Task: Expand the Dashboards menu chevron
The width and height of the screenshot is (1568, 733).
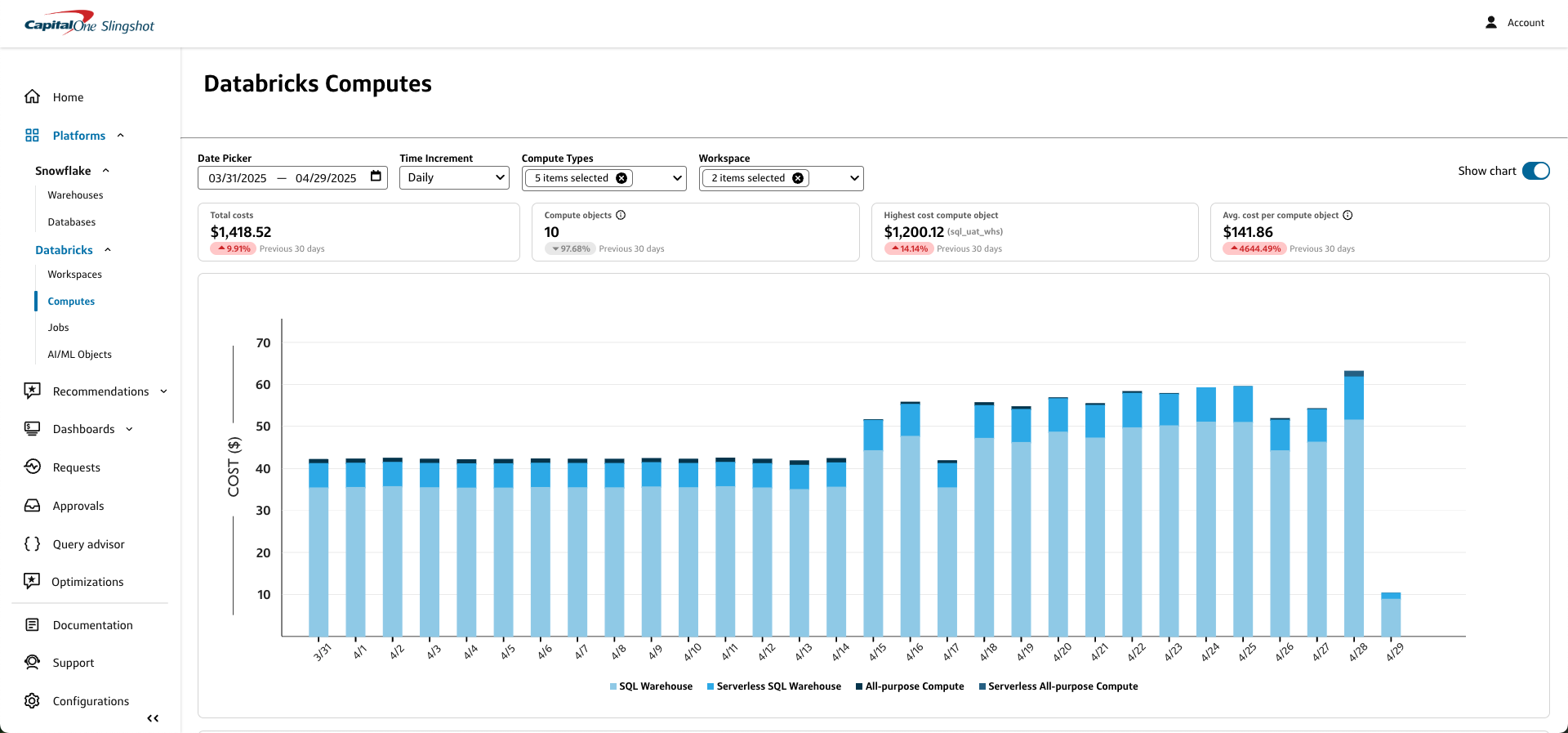Action: [x=129, y=429]
